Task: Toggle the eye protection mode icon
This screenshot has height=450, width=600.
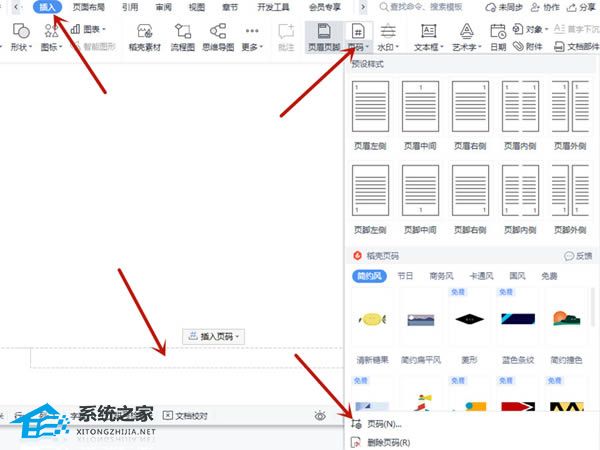Action: click(320, 416)
